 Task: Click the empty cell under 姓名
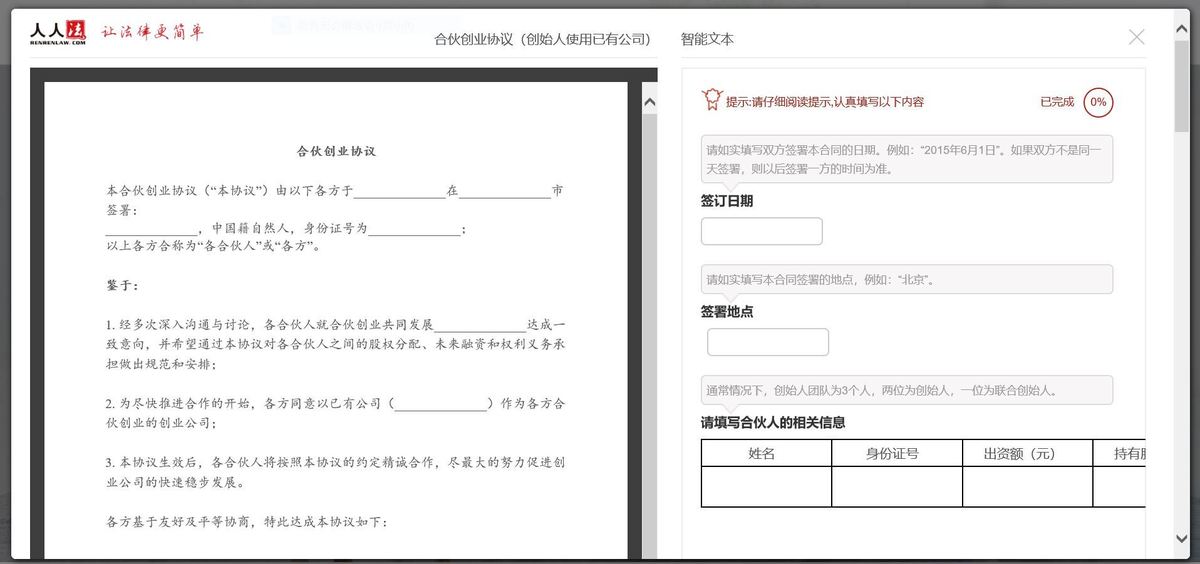click(x=765, y=487)
